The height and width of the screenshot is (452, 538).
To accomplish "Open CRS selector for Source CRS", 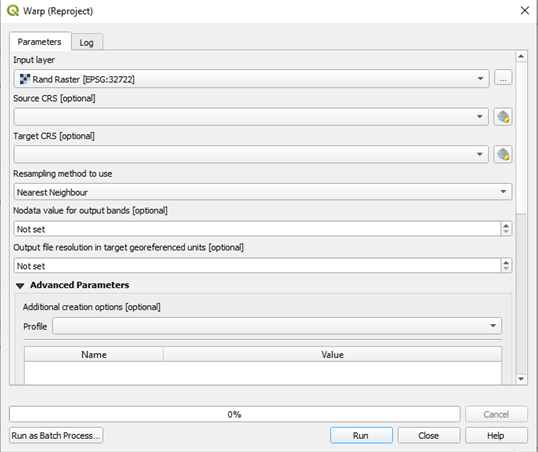I will tap(503, 117).
